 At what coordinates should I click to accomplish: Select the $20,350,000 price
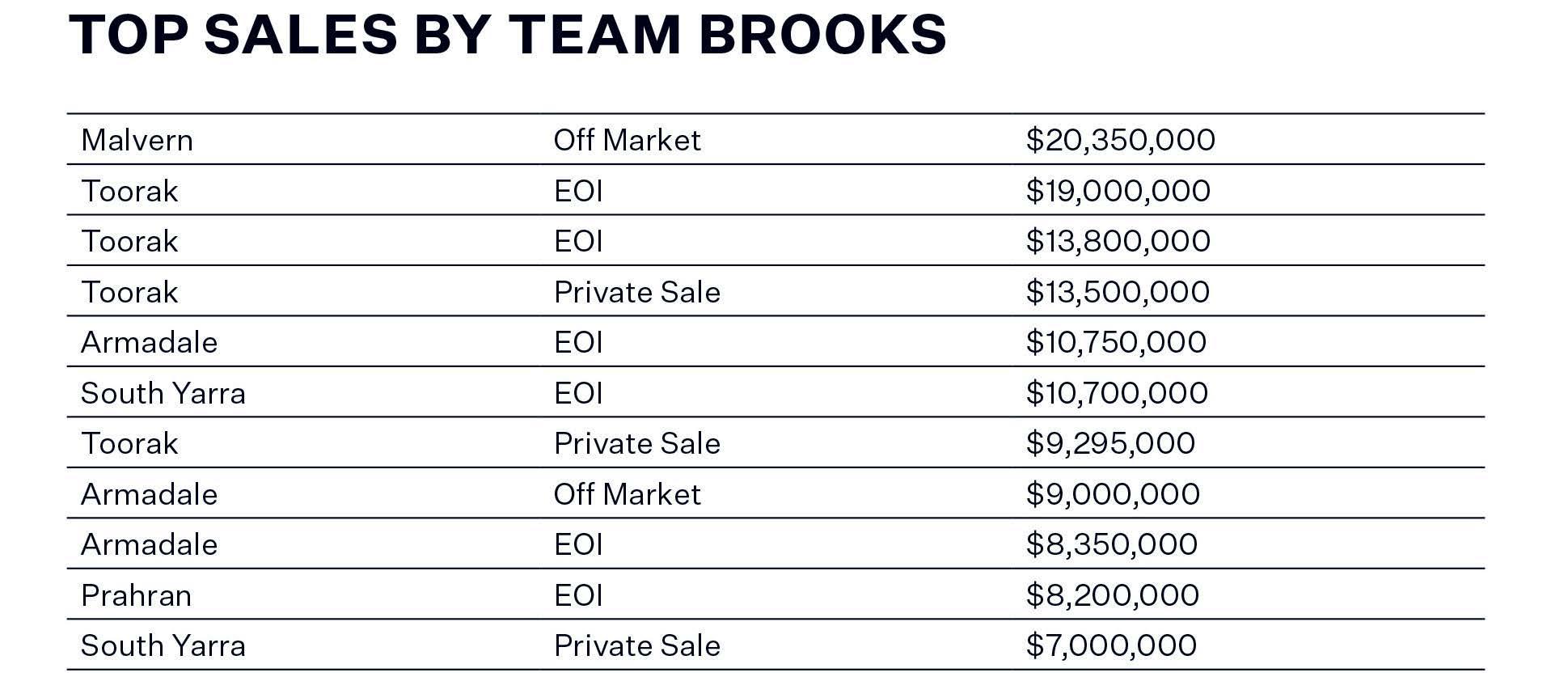click(1119, 140)
